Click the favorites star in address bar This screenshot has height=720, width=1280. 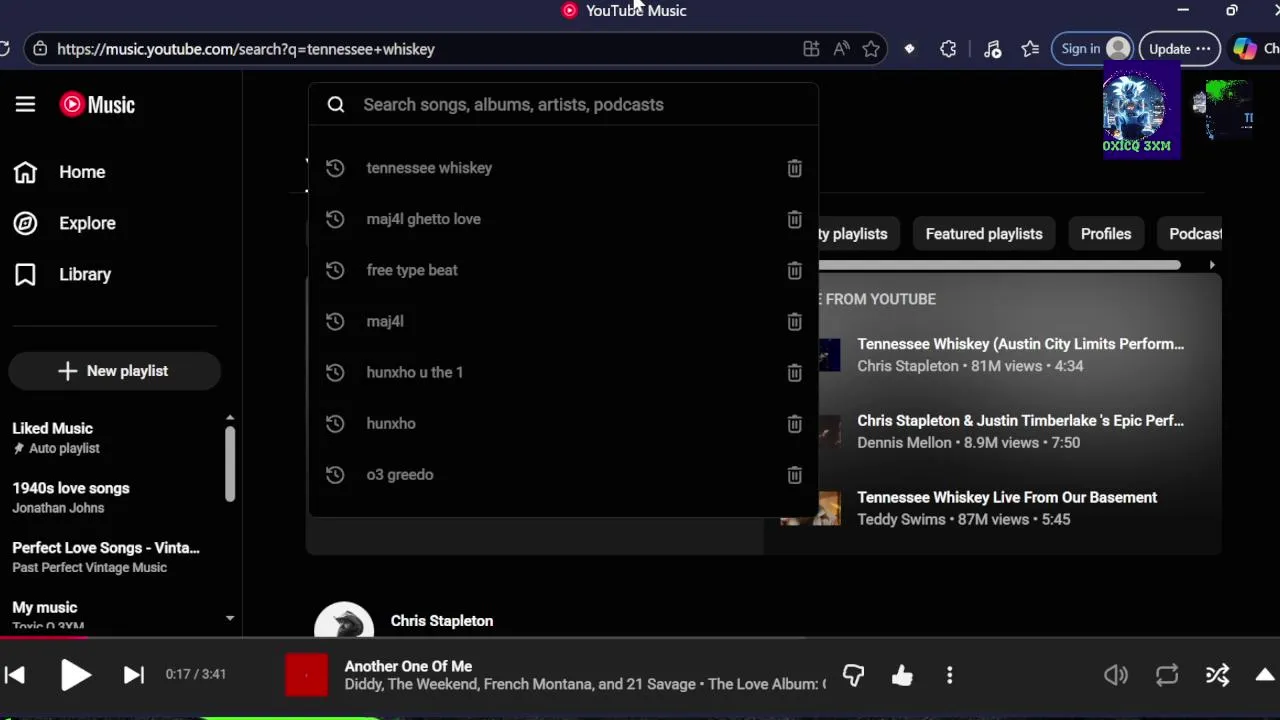pyautogui.click(x=871, y=49)
